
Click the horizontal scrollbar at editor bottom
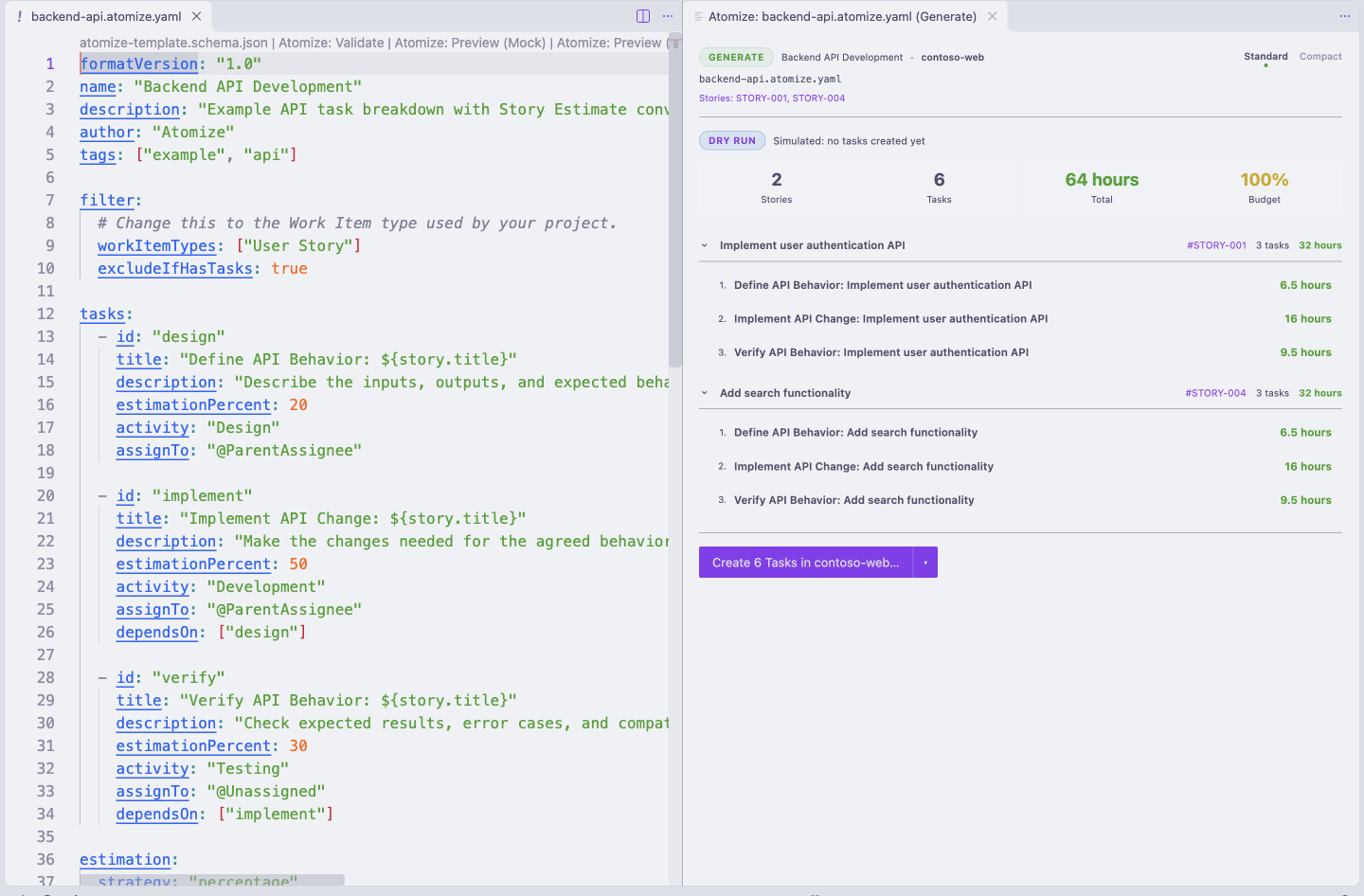point(212,880)
